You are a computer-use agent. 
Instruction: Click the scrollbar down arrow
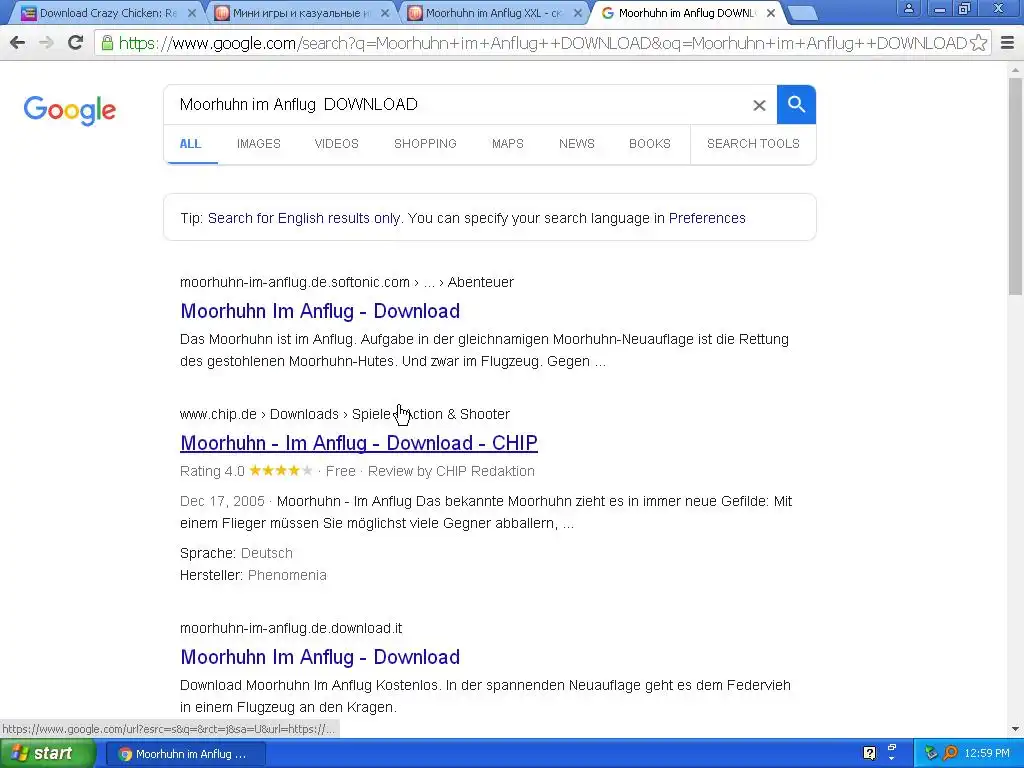pyautogui.click(x=1016, y=729)
